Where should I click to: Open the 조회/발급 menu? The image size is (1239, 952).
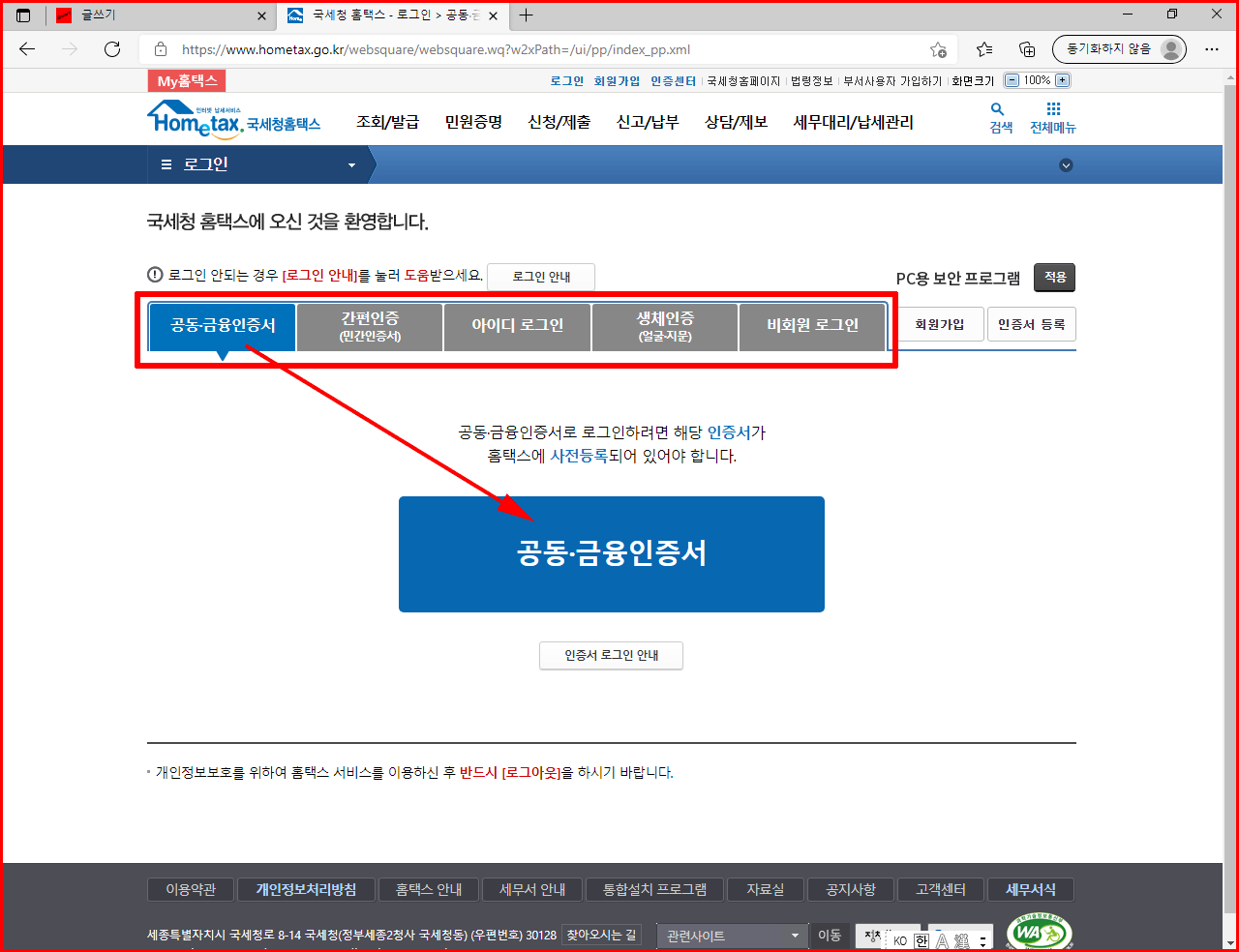(387, 122)
